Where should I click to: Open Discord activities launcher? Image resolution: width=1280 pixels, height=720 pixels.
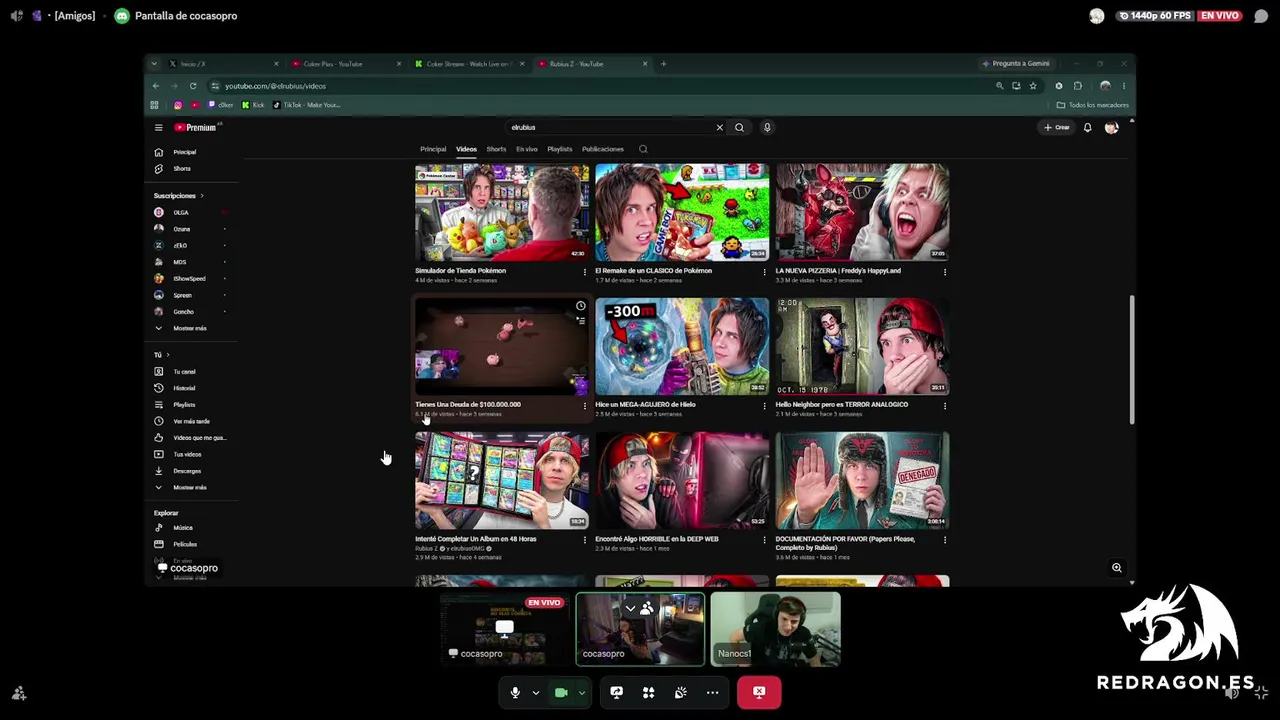tap(648, 692)
